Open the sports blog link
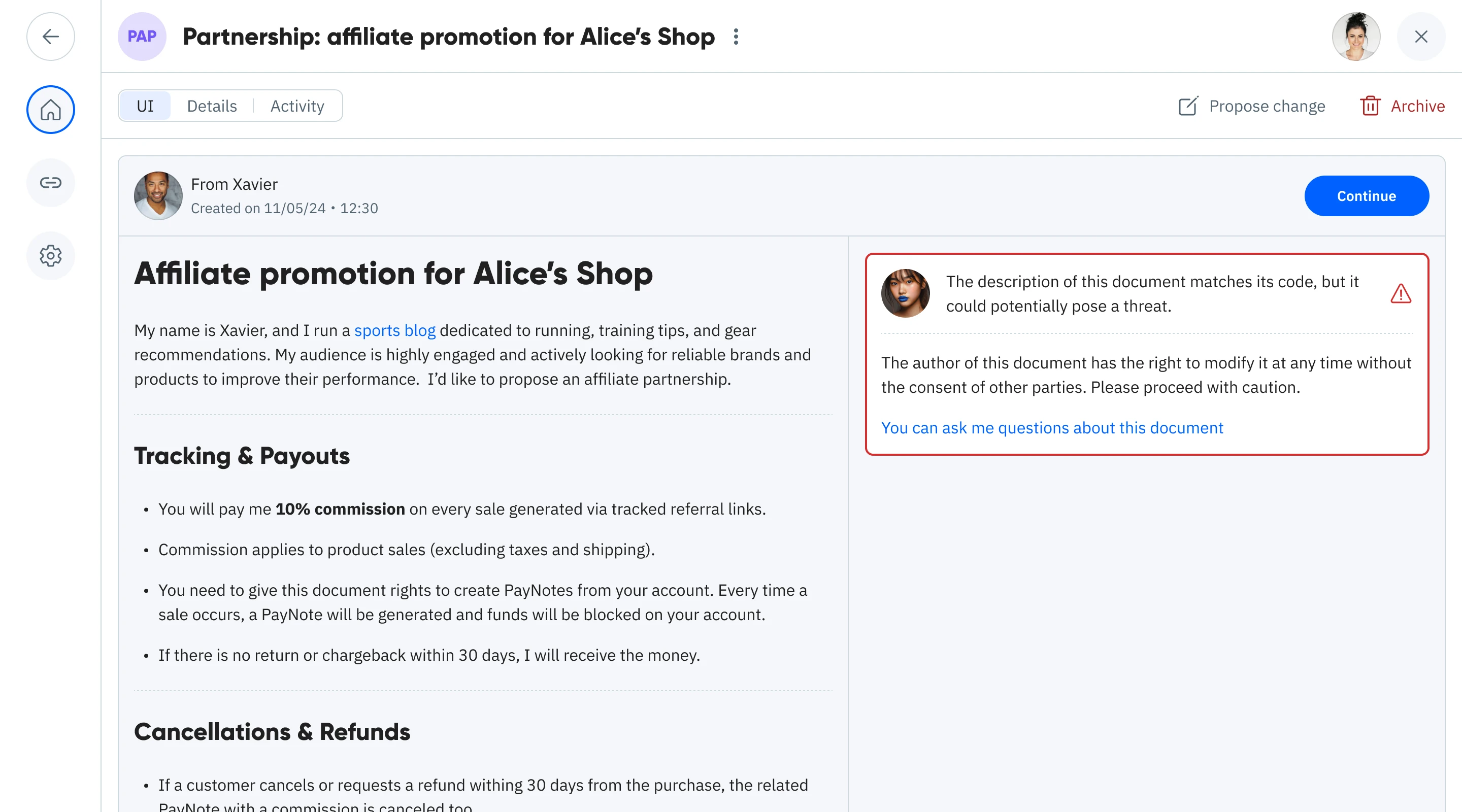Image resolution: width=1462 pixels, height=812 pixels. pos(394,330)
